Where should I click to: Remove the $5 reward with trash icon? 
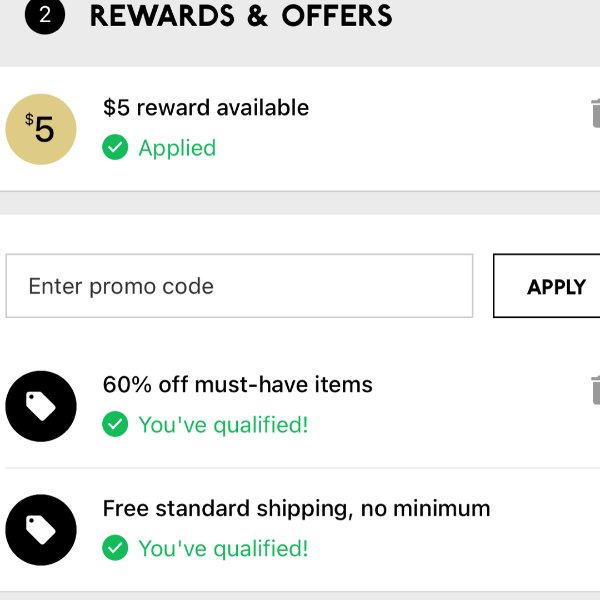[x=595, y=113]
